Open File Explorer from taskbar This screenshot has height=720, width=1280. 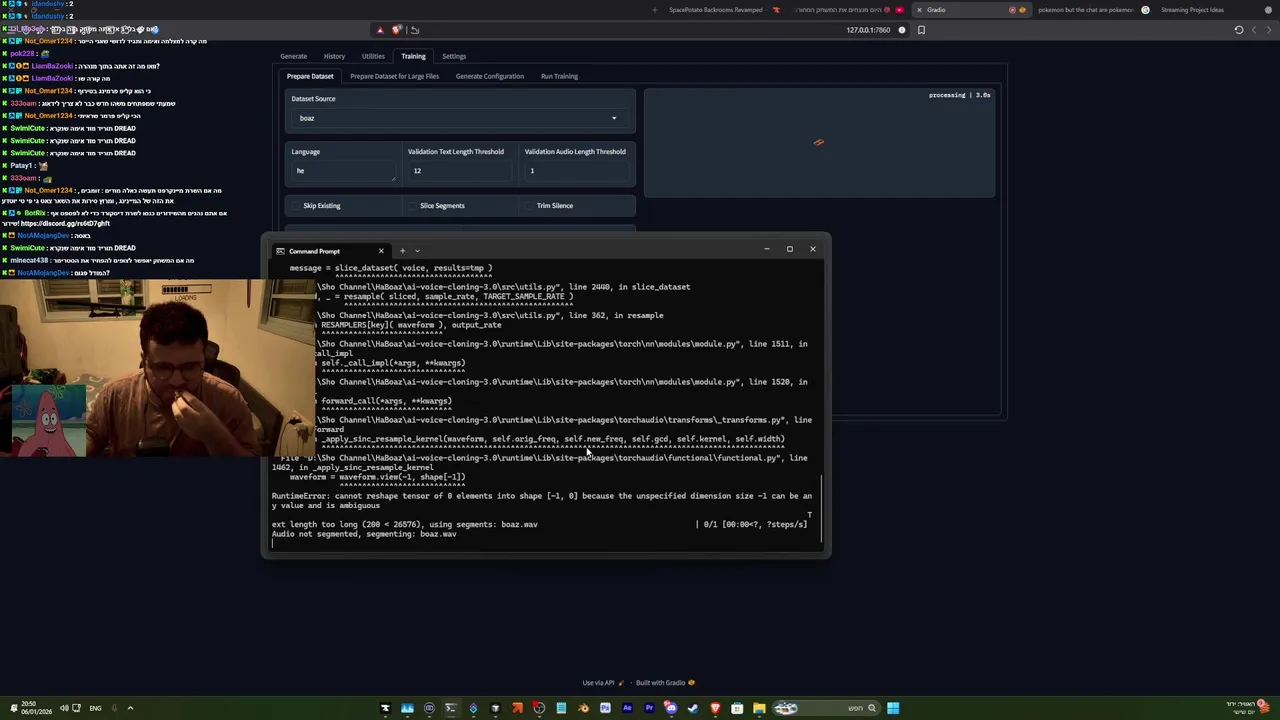[x=759, y=708]
